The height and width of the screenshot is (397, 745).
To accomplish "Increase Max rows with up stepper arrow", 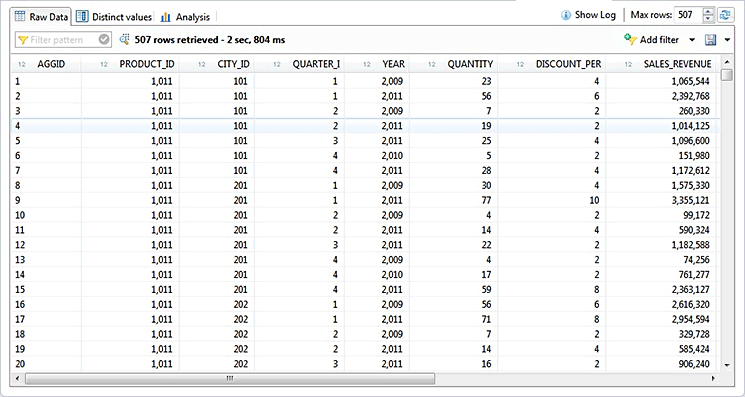I will pos(708,12).
